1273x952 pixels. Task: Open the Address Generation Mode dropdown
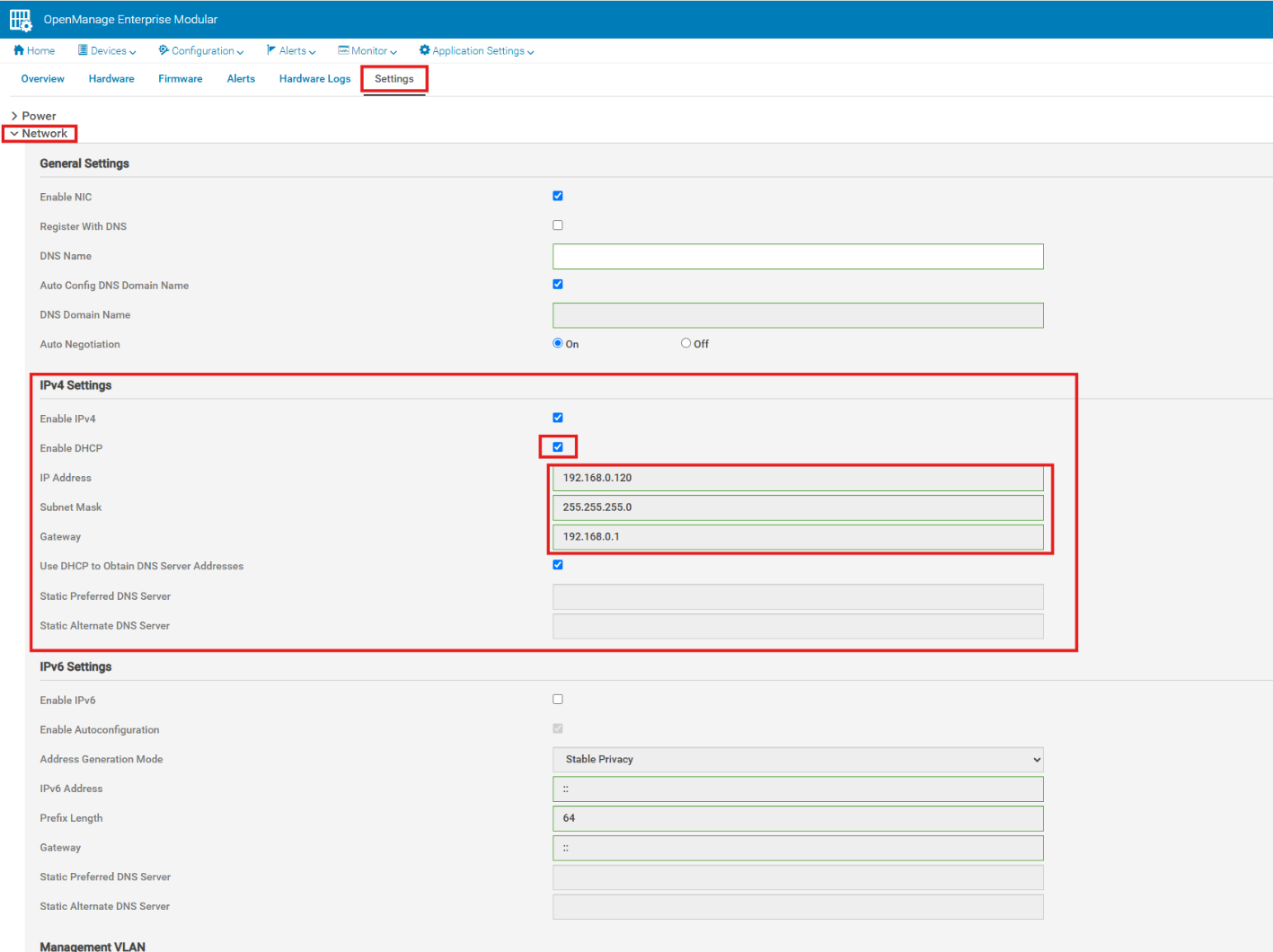click(x=798, y=760)
